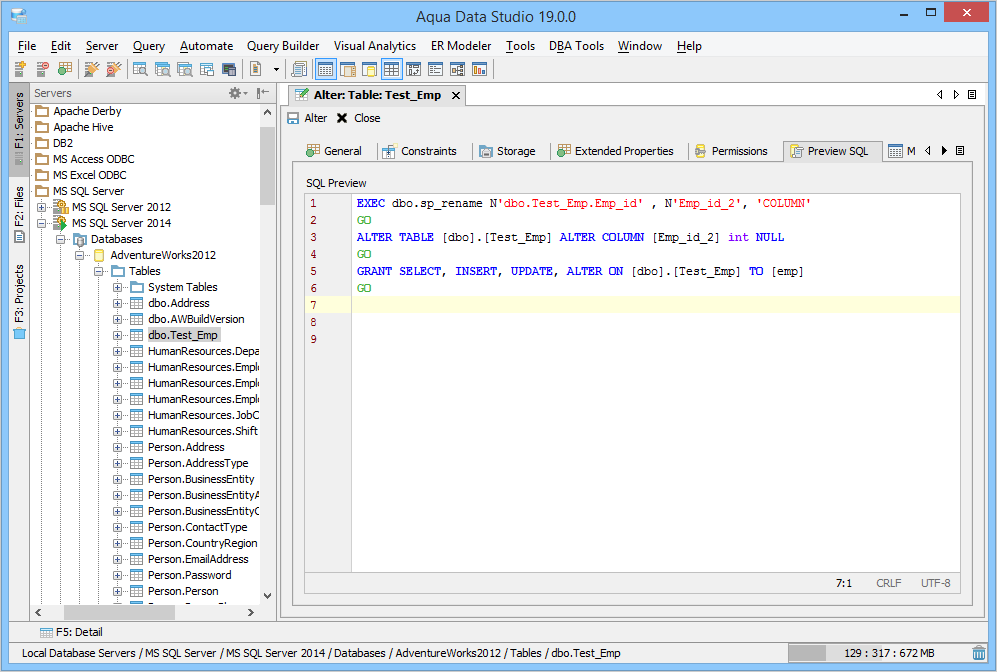Click the Close button under tab title
997x672 pixels.
358,118
